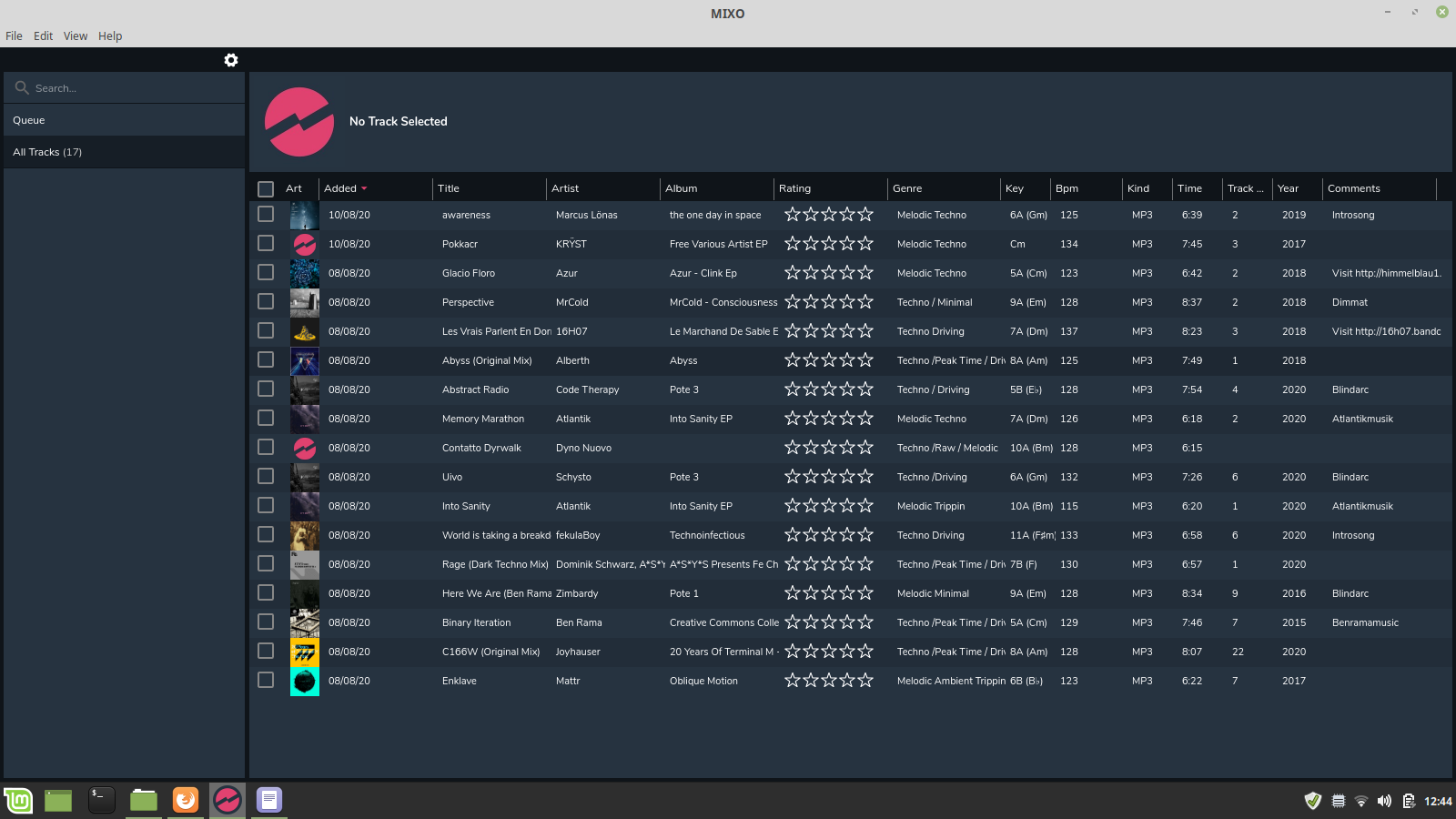Image resolution: width=1456 pixels, height=819 pixels.
Task: Check the box for the awareness track
Action: point(266,215)
